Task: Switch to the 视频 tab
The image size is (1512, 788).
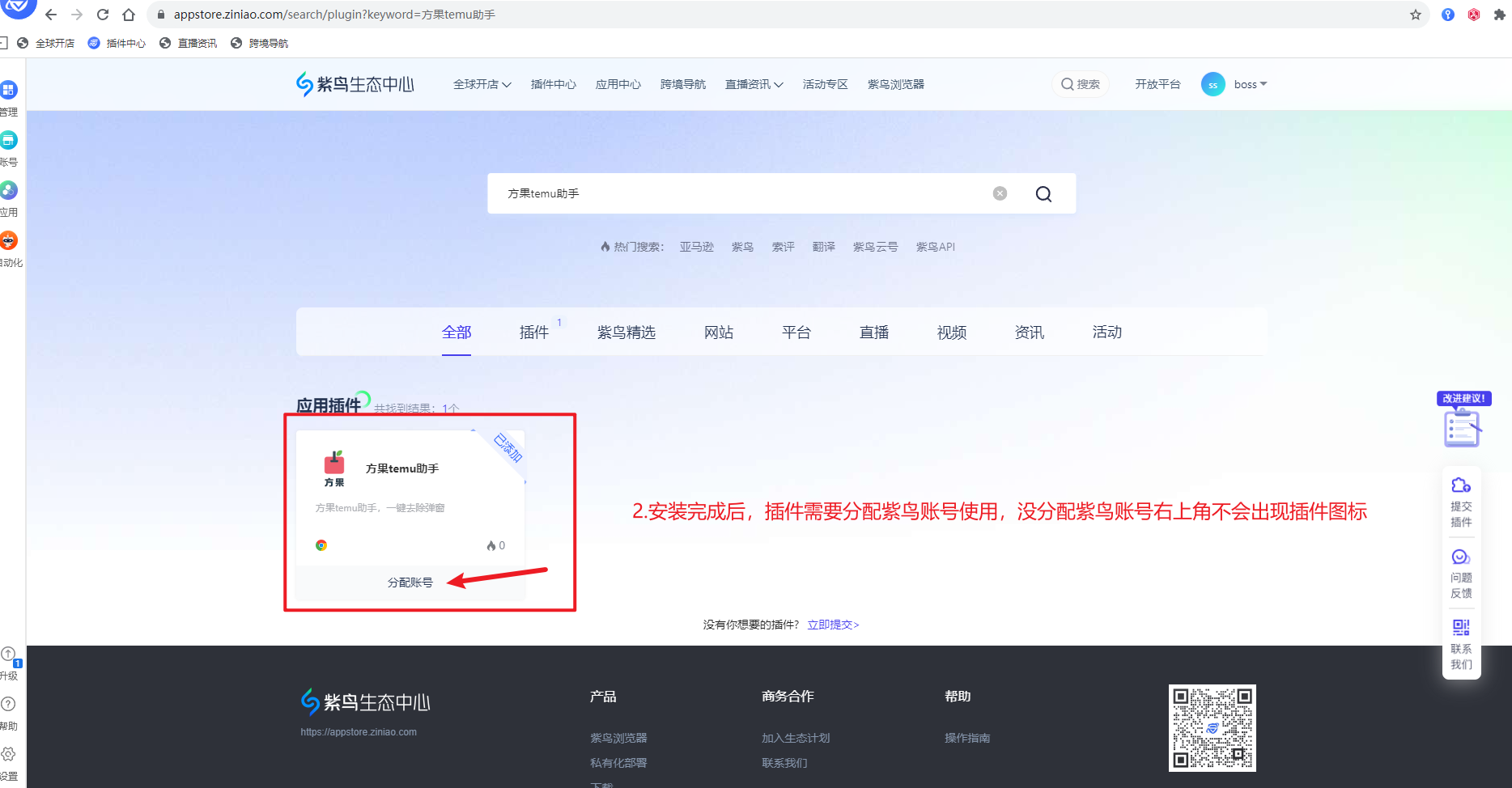Action: click(952, 333)
